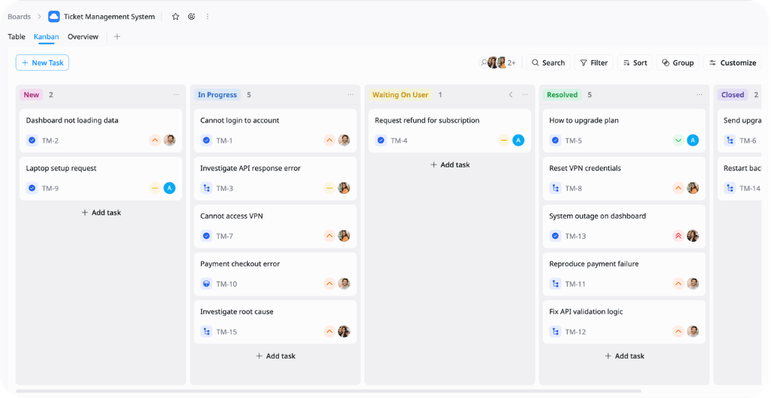Open Investigate API response error card
This screenshot has height=398, width=771.
(x=275, y=178)
